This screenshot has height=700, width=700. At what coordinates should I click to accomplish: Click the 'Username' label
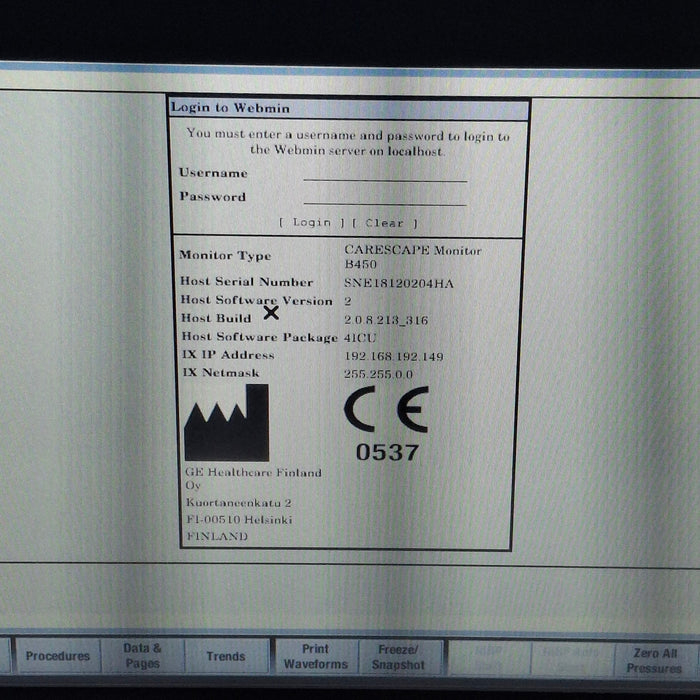(213, 173)
